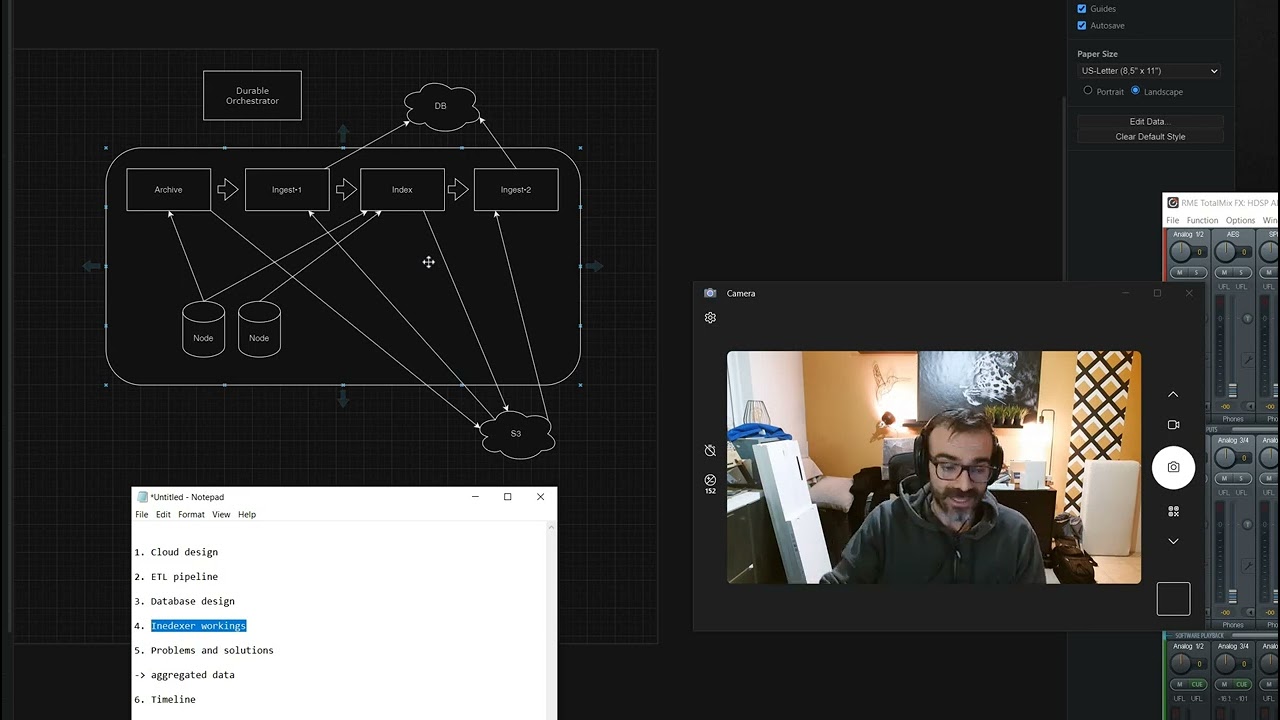The image size is (1280, 720).
Task: Click Notepad scrollbar up arrow
Action: tap(551, 527)
